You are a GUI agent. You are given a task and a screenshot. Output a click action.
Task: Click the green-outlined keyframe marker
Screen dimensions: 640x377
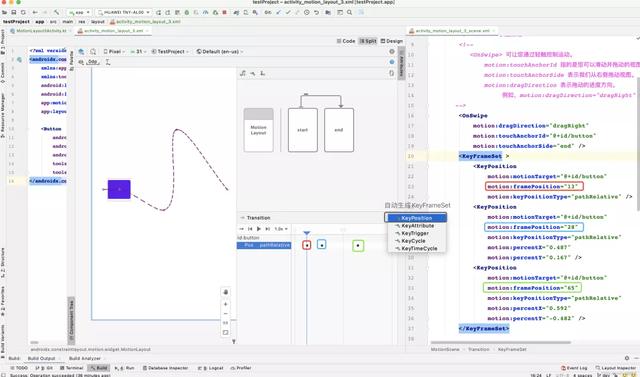click(x=358, y=246)
